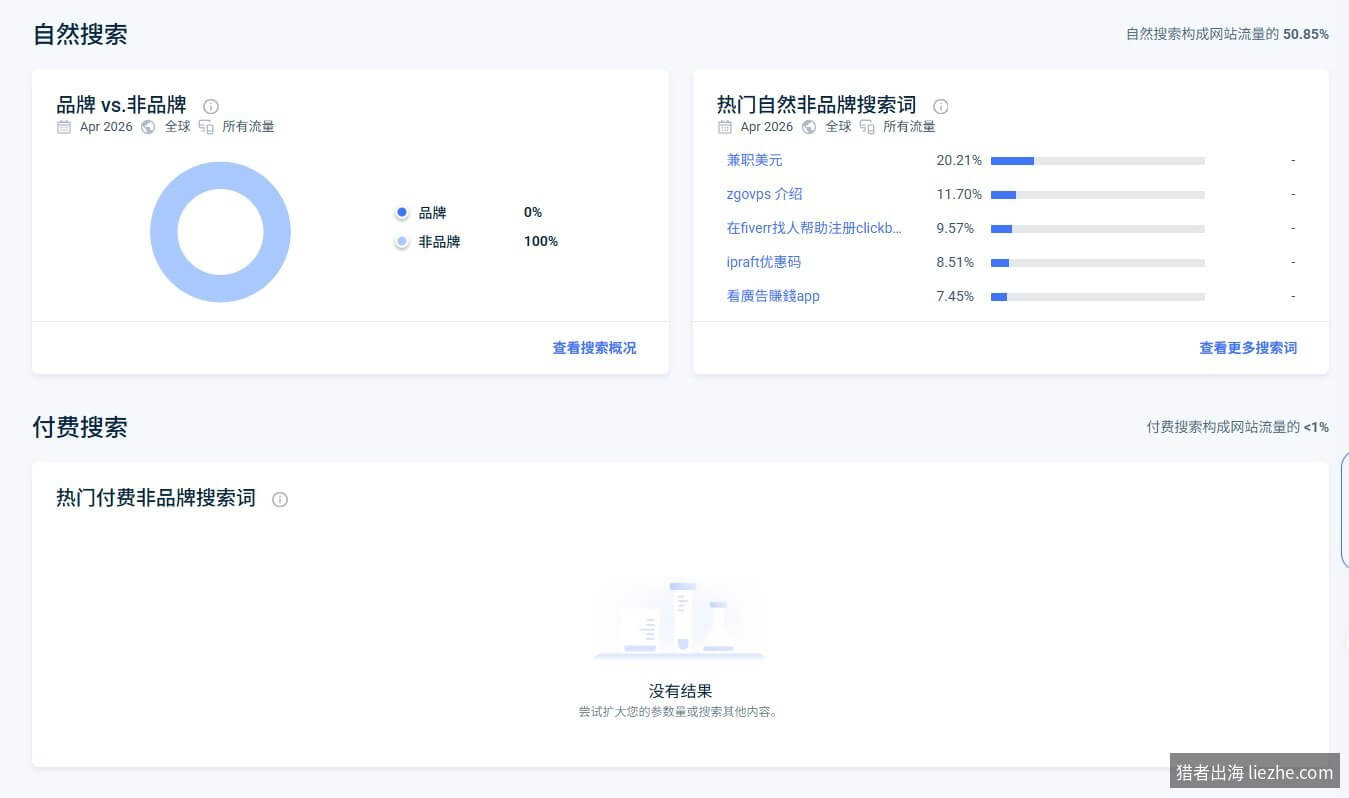Click 全球 in 热门自然非品牌搜索词 card
Screen dimensions: 1349x798
(838, 127)
